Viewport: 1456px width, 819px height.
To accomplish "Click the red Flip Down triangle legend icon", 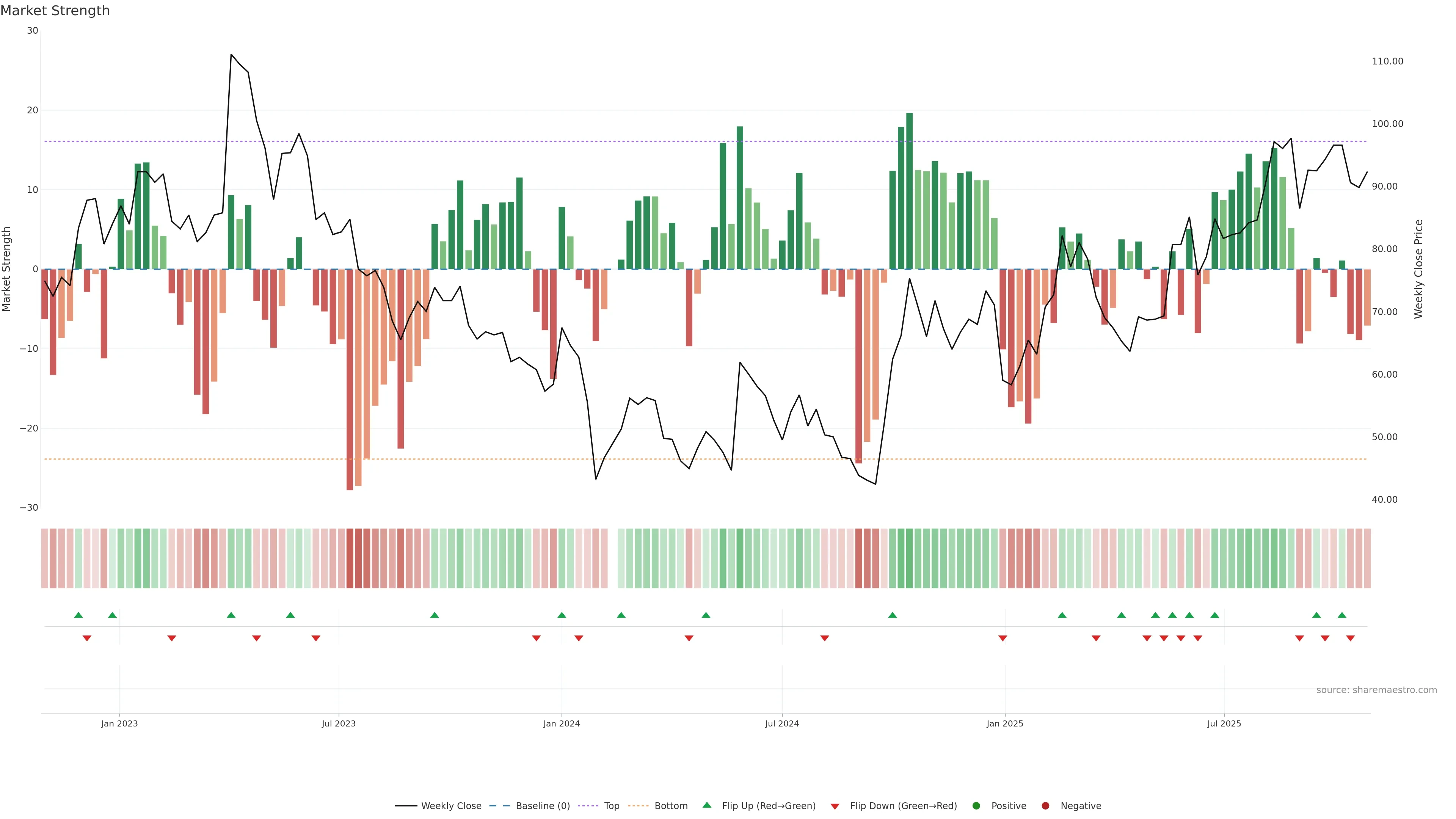I will [835, 806].
